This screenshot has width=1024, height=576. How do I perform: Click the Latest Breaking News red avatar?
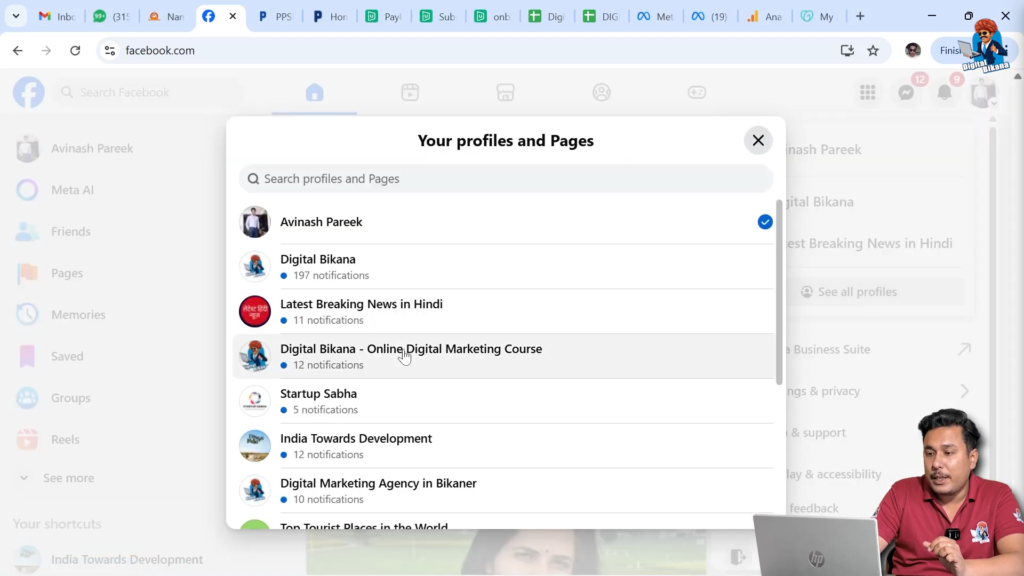pyautogui.click(x=255, y=312)
